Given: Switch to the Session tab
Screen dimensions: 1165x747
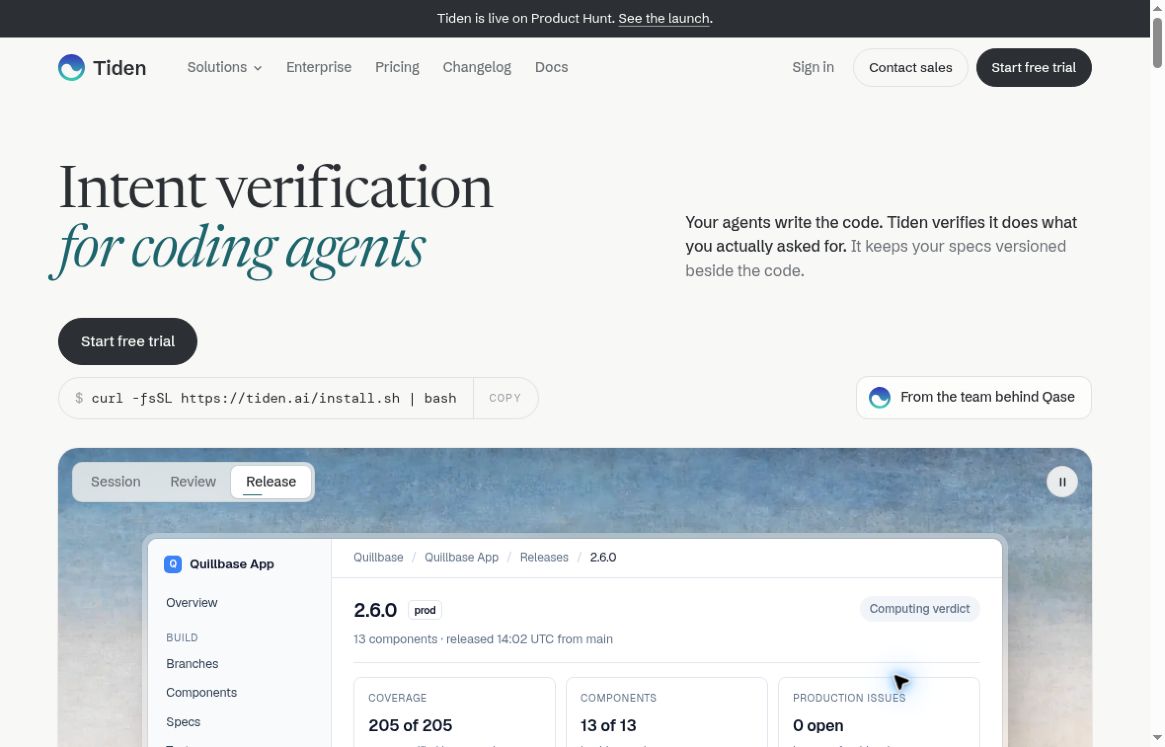Looking at the screenshot, I should tap(115, 482).
